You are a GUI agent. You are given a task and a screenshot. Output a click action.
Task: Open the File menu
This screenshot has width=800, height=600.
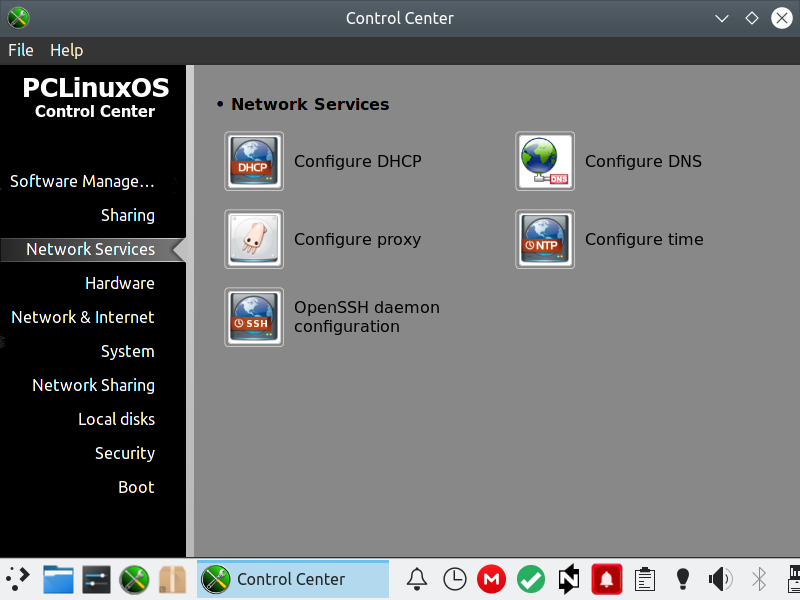click(21, 50)
